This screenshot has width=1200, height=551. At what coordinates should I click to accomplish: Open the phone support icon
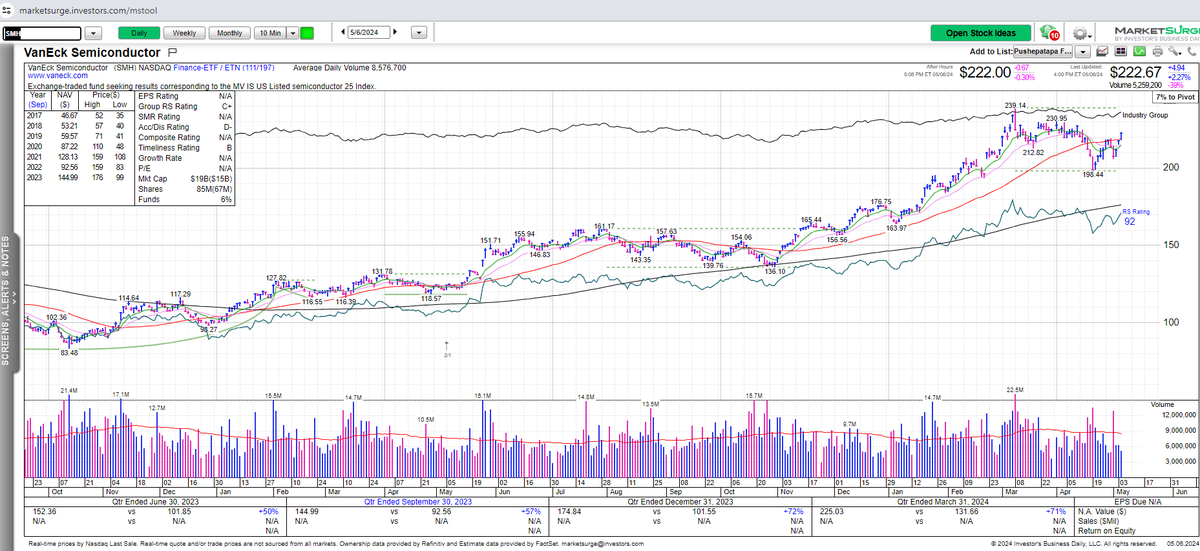[x=1191, y=51]
